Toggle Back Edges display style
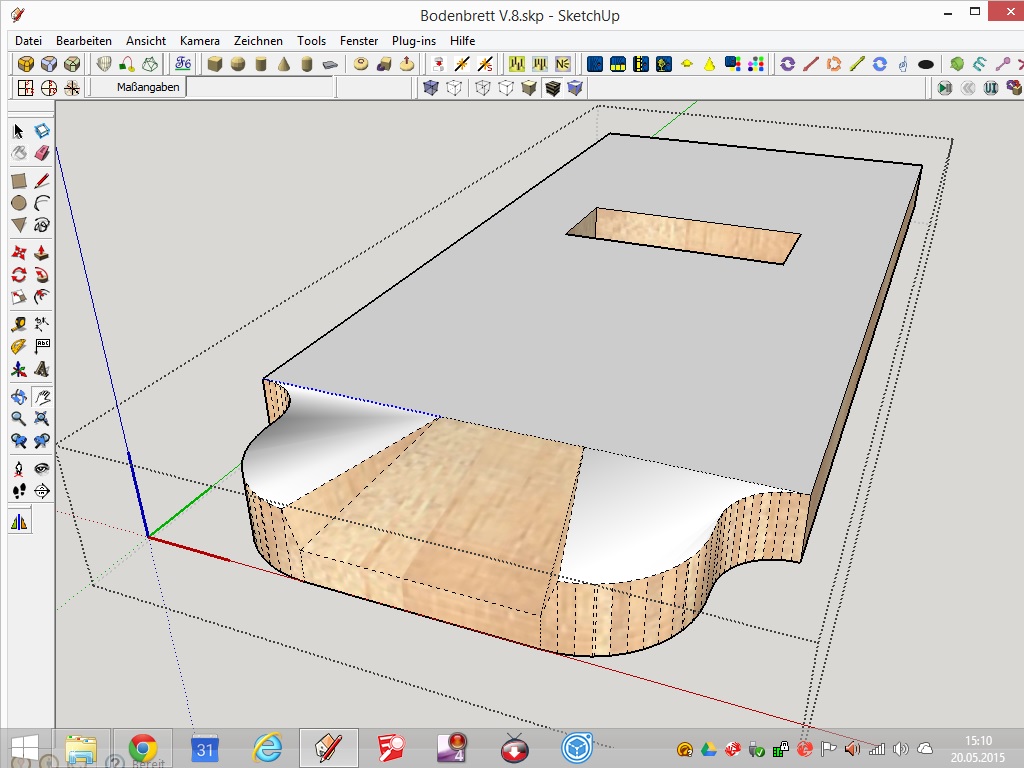The height and width of the screenshot is (768, 1024). tap(455, 88)
